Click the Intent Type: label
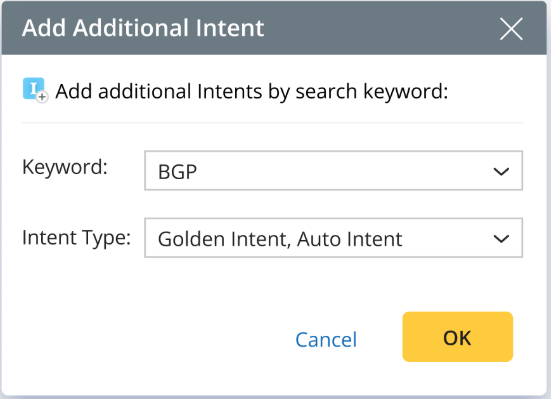Viewport: 551px width, 399px height. click(x=77, y=238)
